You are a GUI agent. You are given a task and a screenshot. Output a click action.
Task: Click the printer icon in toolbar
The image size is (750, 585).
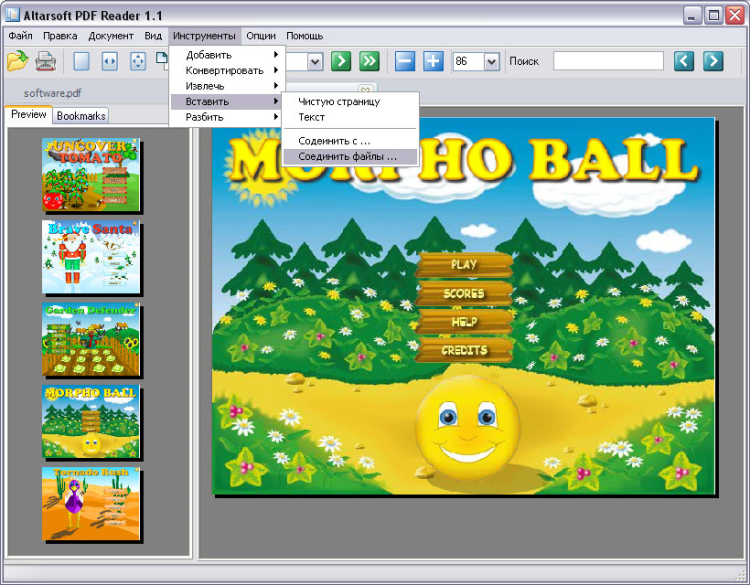pos(46,61)
